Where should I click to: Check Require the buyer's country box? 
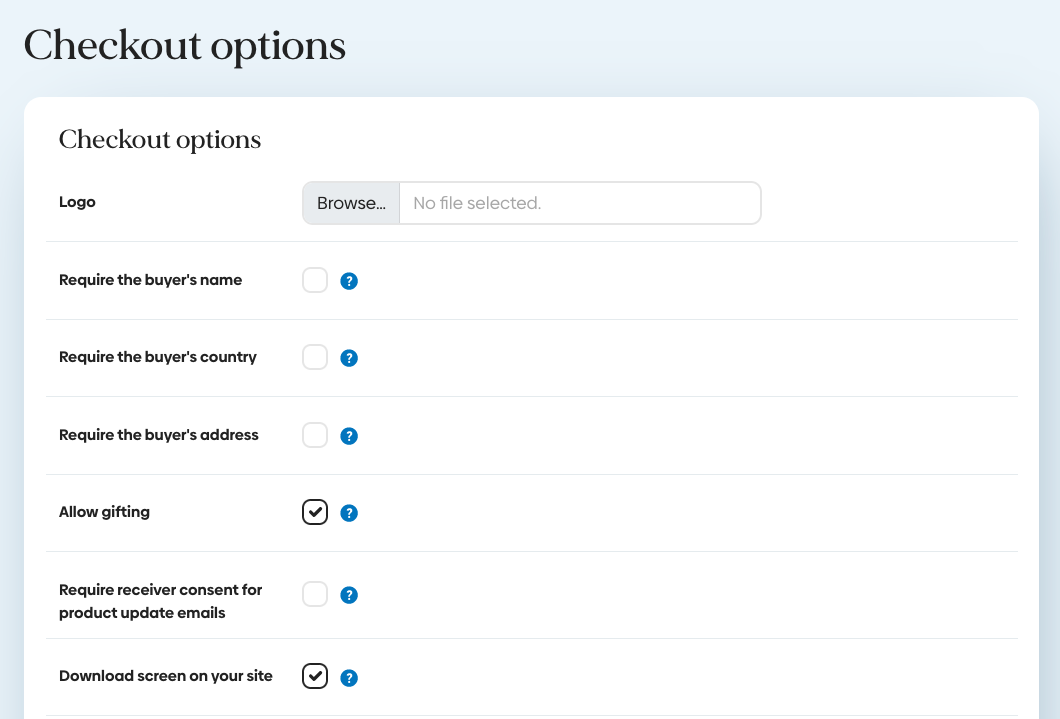pyautogui.click(x=315, y=357)
